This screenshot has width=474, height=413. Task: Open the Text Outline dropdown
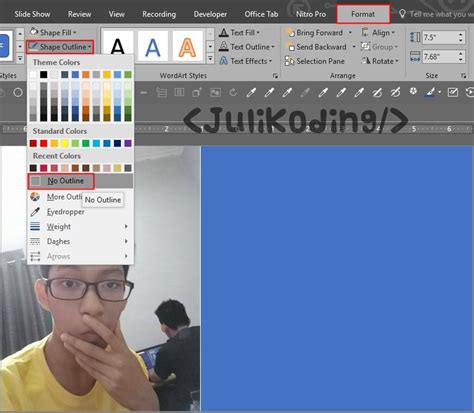pyautogui.click(x=247, y=47)
